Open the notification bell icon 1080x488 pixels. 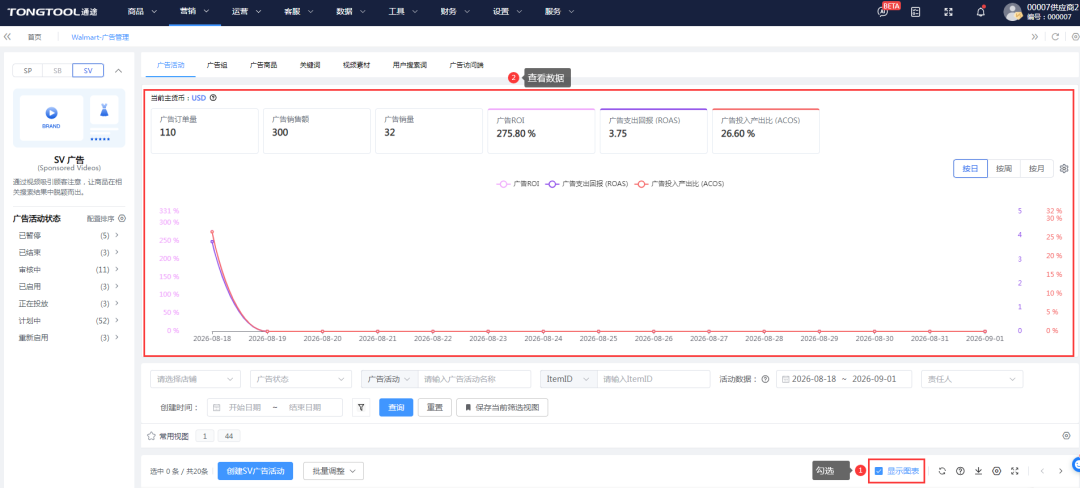pos(981,12)
